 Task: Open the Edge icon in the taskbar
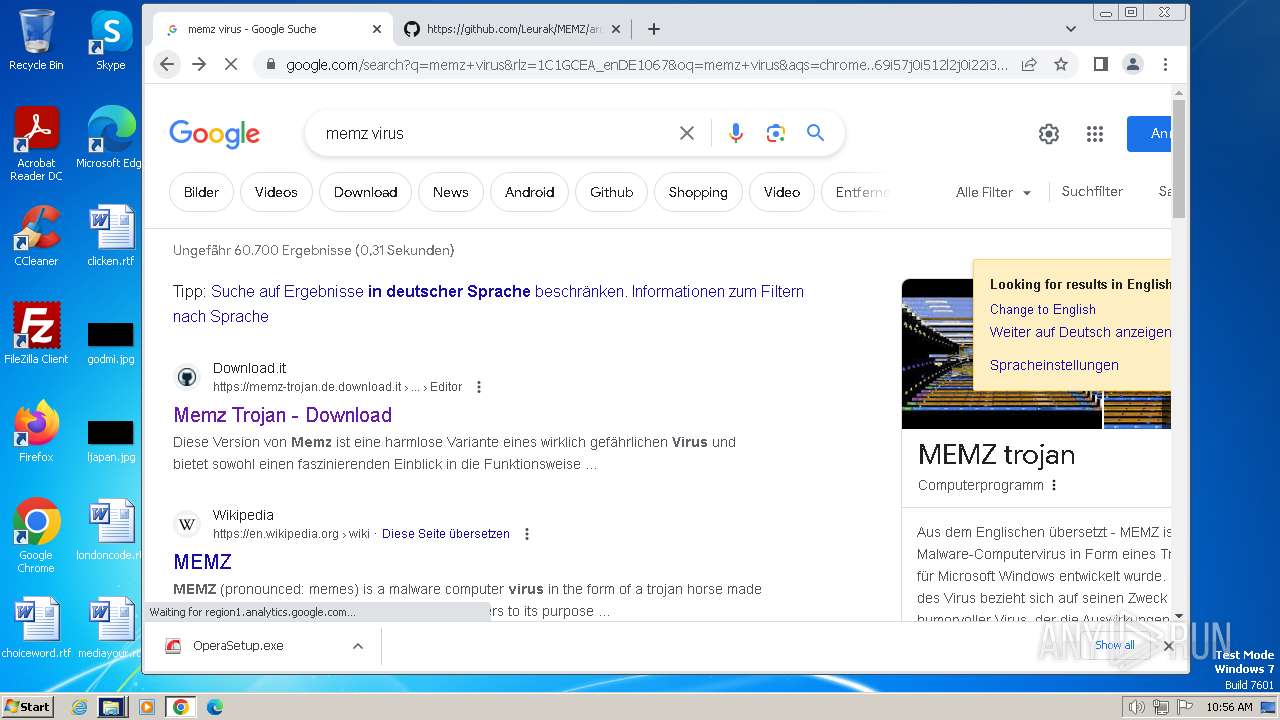point(214,707)
